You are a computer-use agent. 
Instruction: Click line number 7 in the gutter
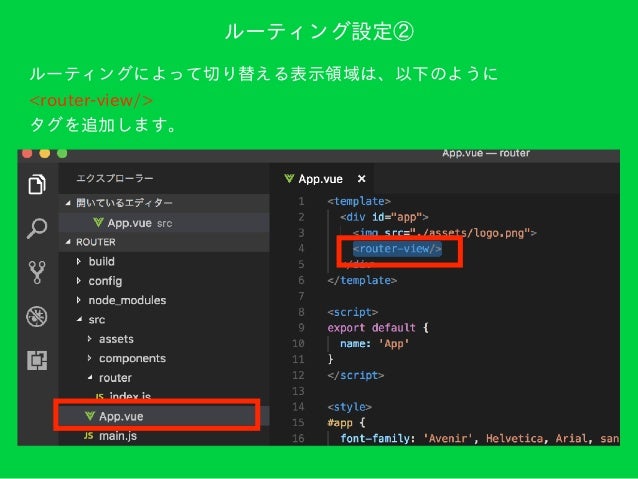tap(301, 296)
